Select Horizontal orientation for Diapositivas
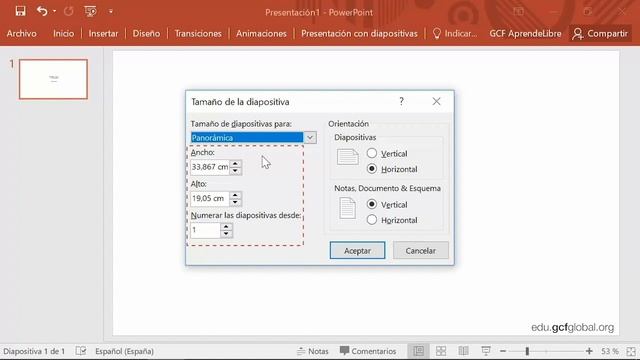 (x=371, y=169)
